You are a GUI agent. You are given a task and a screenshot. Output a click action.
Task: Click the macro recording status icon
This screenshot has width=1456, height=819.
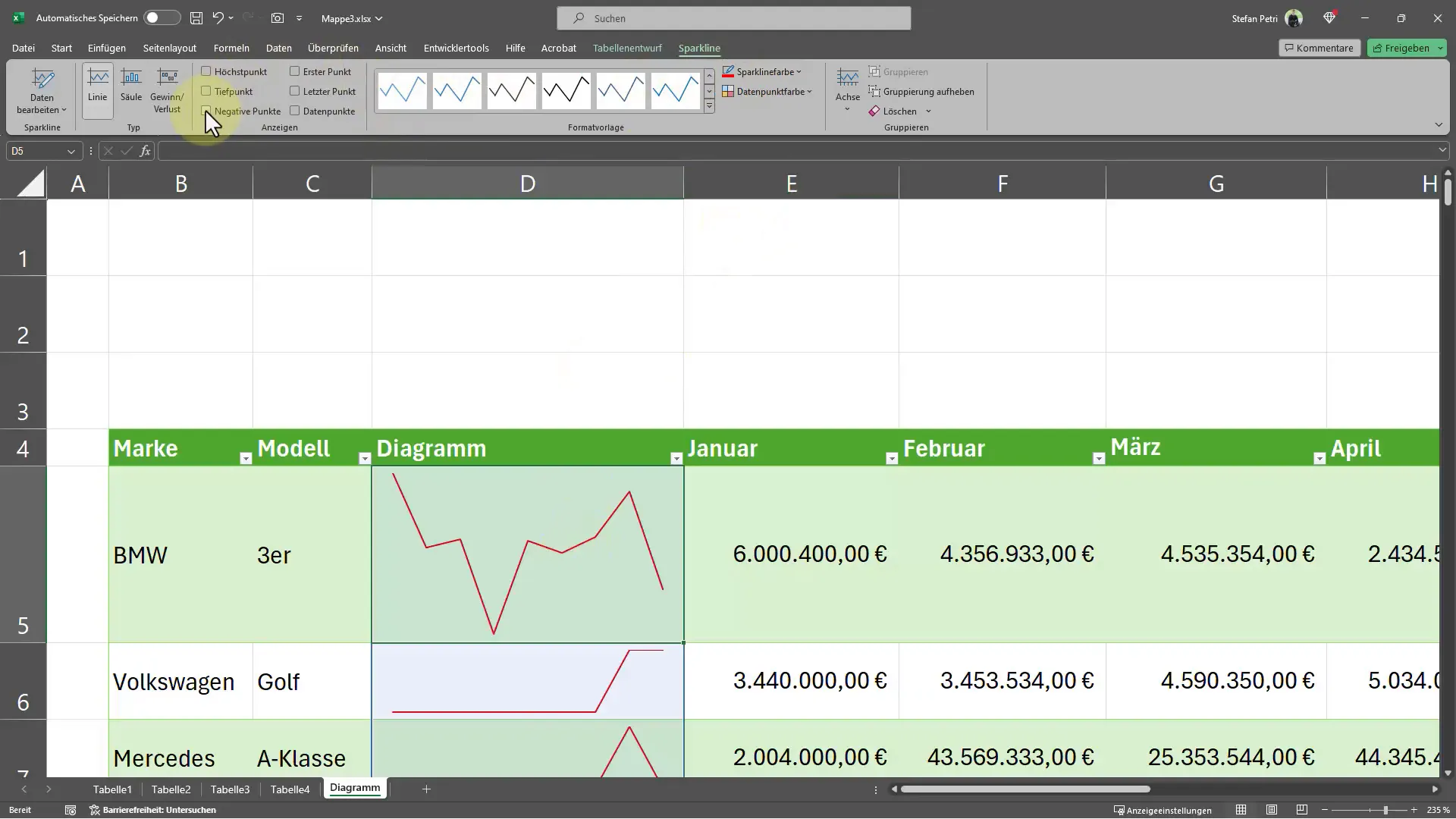(x=71, y=810)
